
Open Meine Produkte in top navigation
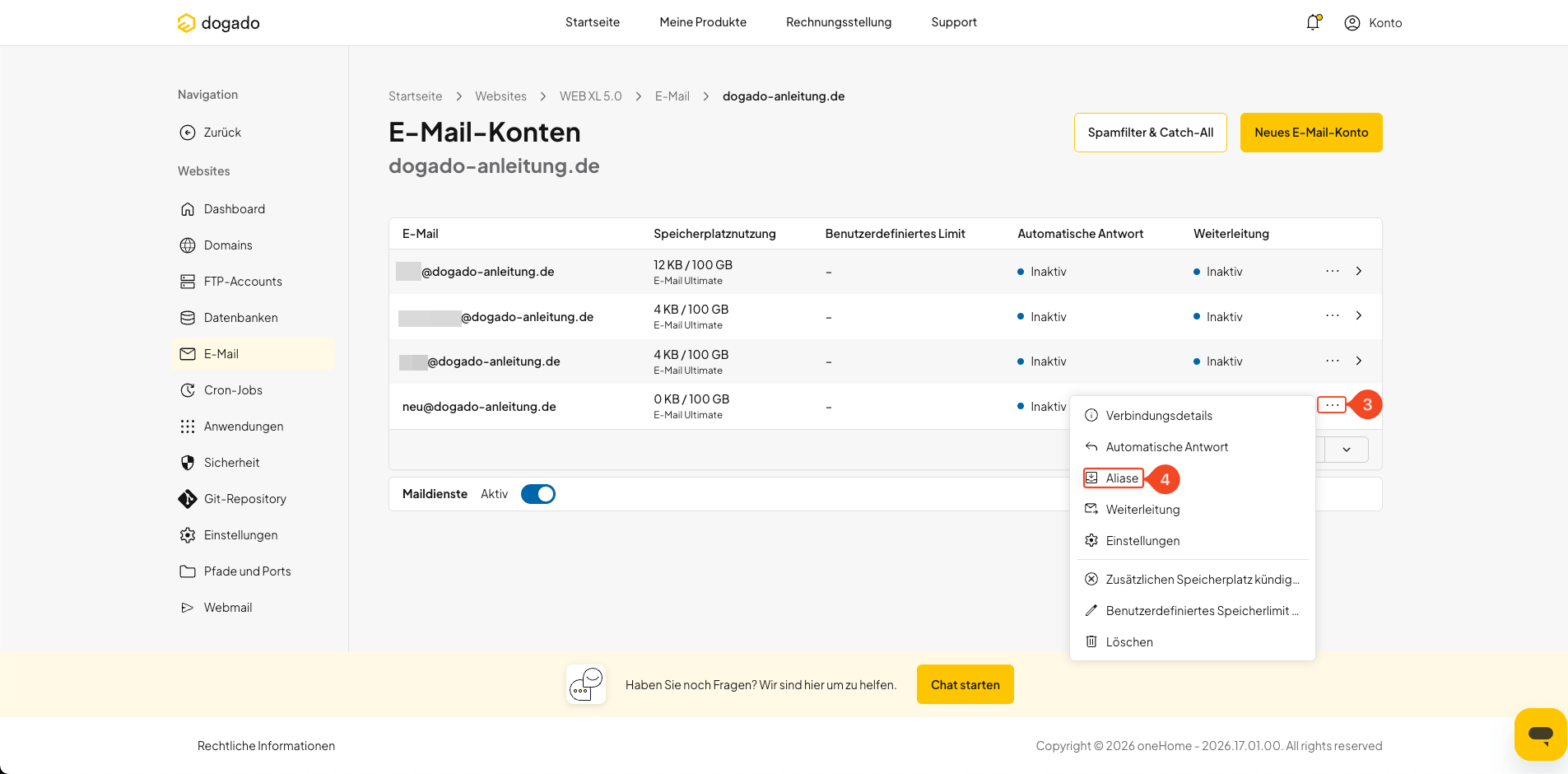tap(703, 22)
